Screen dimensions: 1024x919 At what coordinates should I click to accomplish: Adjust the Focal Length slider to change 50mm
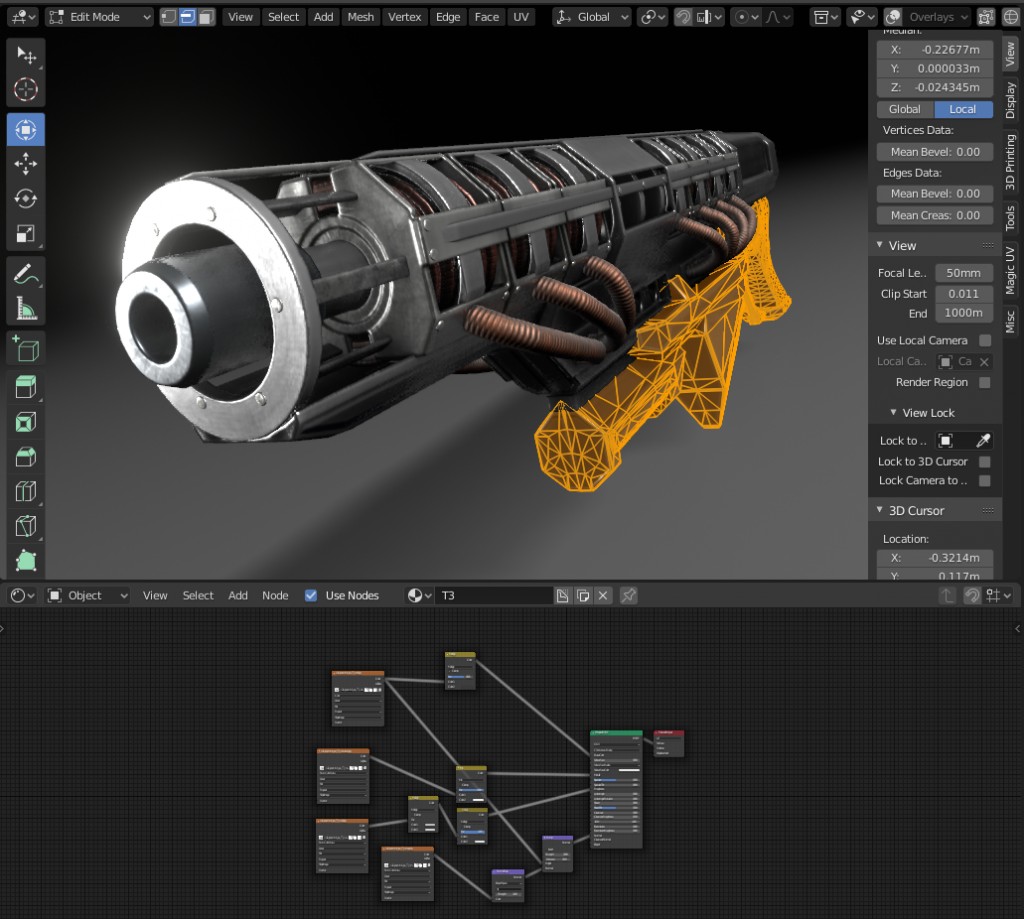(962, 272)
